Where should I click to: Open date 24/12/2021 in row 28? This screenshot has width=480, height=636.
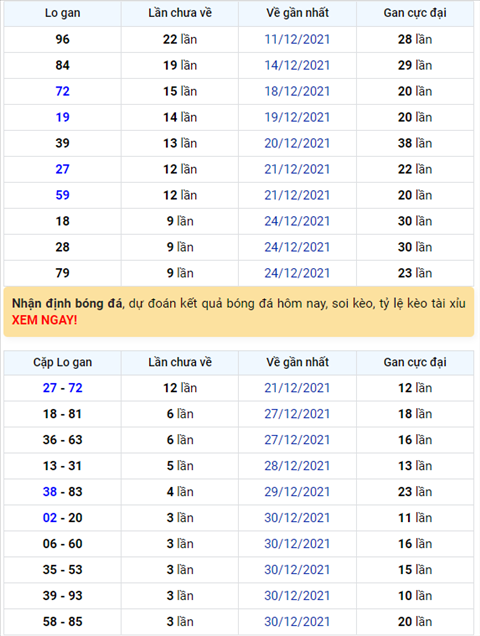click(297, 247)
